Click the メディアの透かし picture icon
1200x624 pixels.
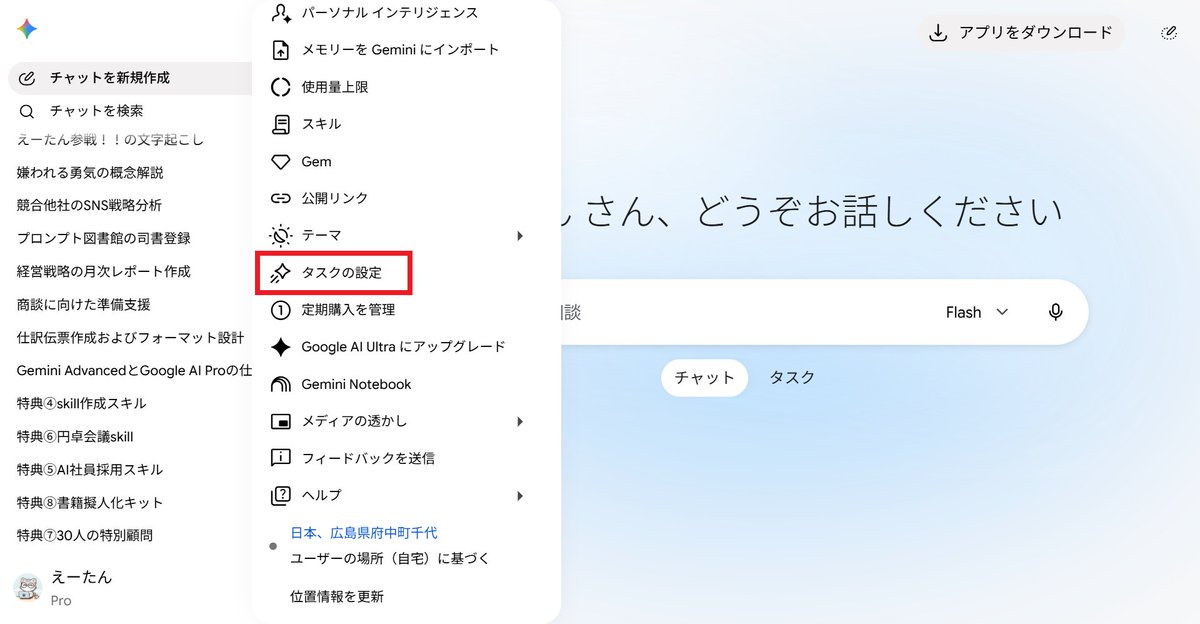tap(281, 422)
